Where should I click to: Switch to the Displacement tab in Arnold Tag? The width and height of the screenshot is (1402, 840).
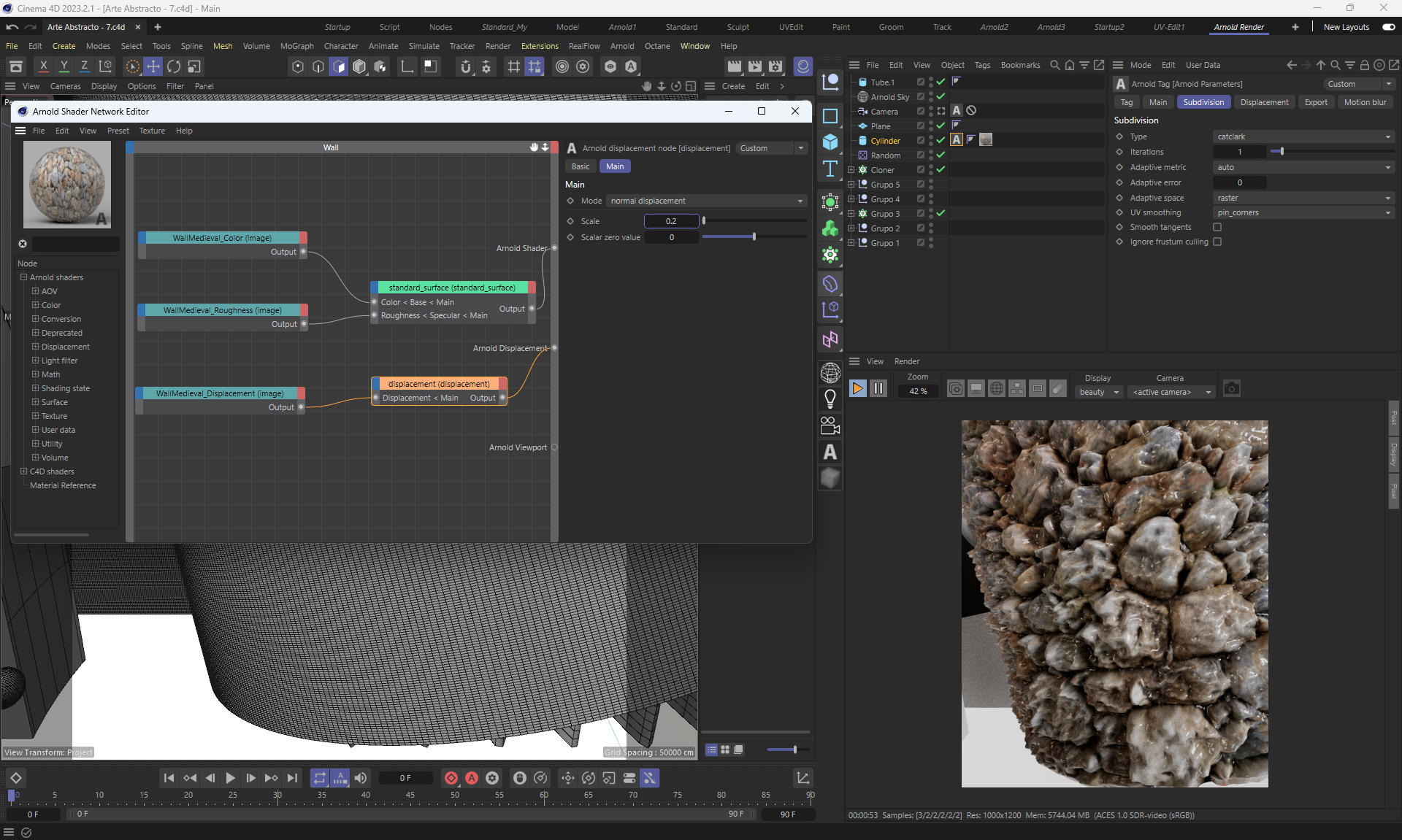[1263, 102]
